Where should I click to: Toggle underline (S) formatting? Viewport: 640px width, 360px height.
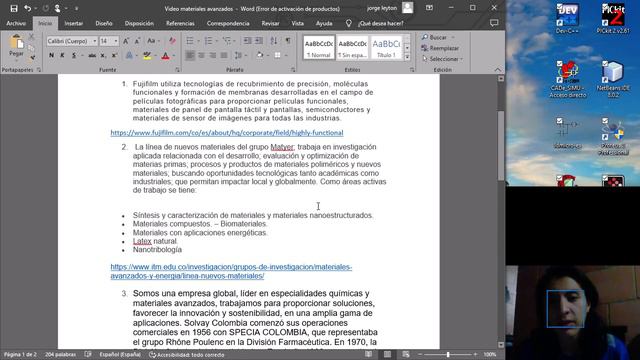click(x=73, y=56)
